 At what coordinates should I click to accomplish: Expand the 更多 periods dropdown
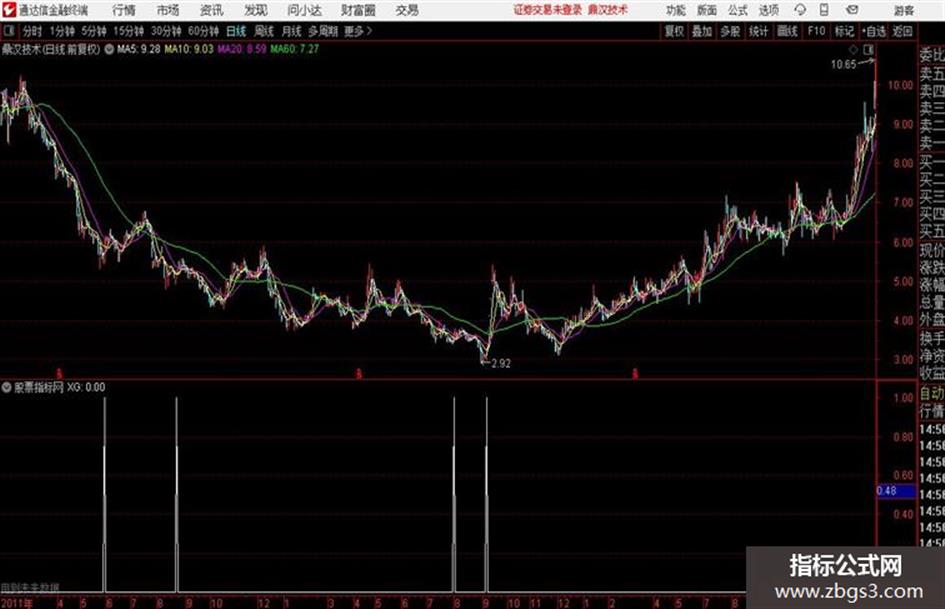coord(358,31)
